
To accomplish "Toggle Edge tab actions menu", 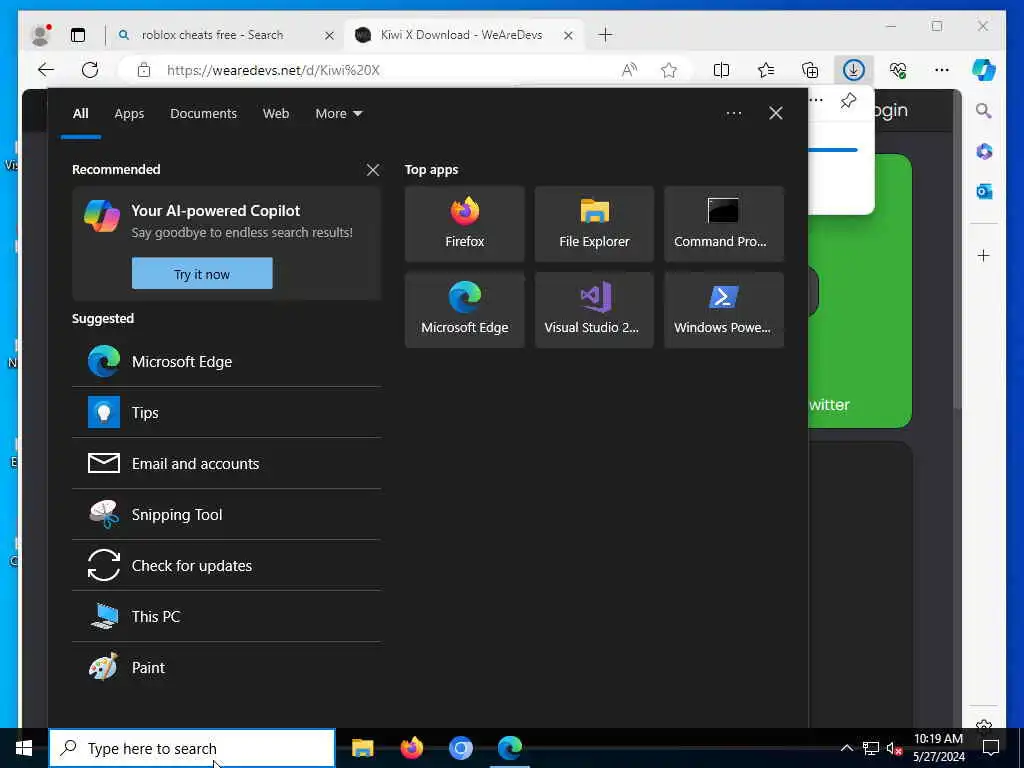I will (78, 35).
